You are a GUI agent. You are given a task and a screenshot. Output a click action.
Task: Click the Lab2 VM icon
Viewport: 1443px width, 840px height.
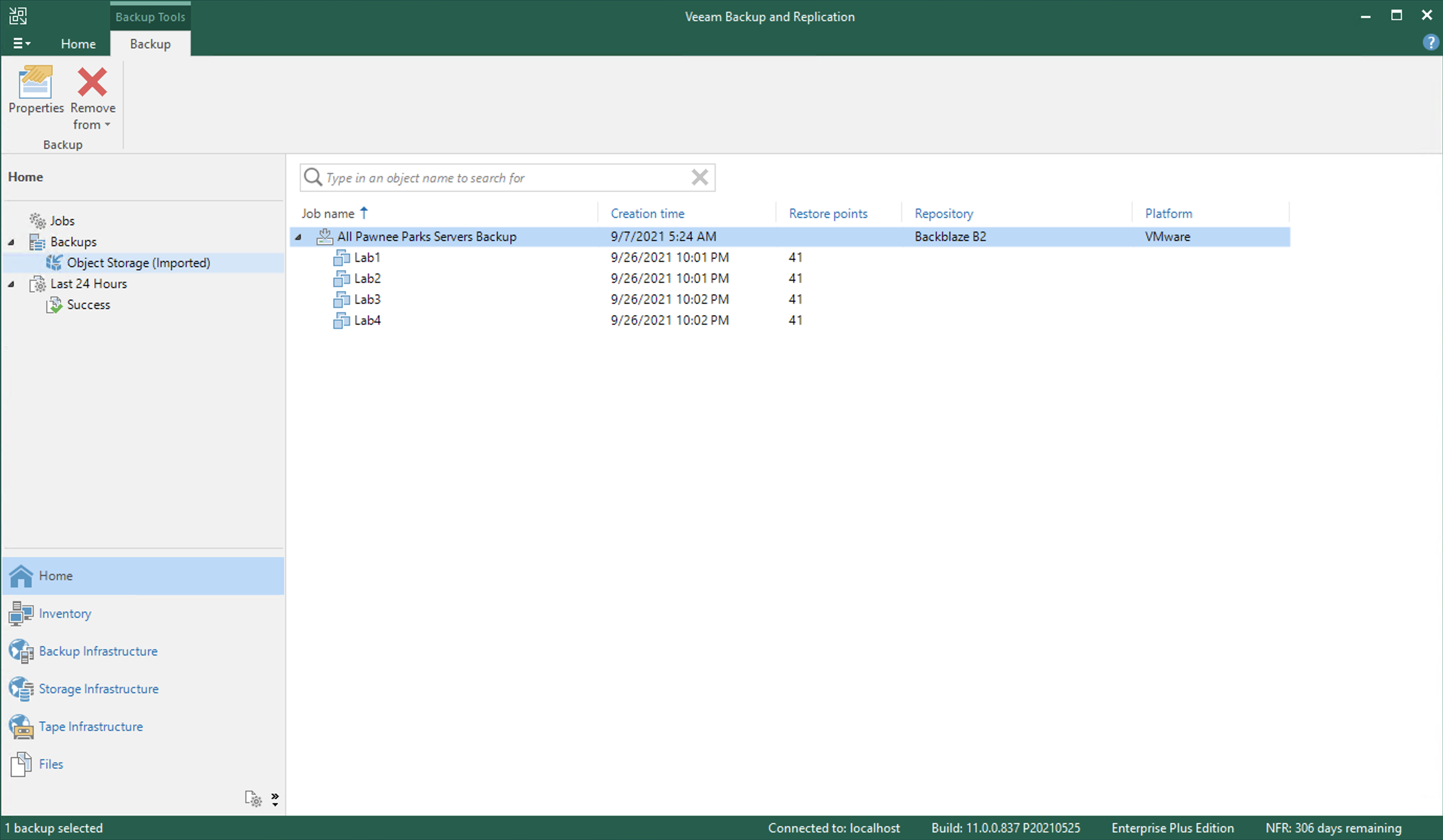(341, 279)
